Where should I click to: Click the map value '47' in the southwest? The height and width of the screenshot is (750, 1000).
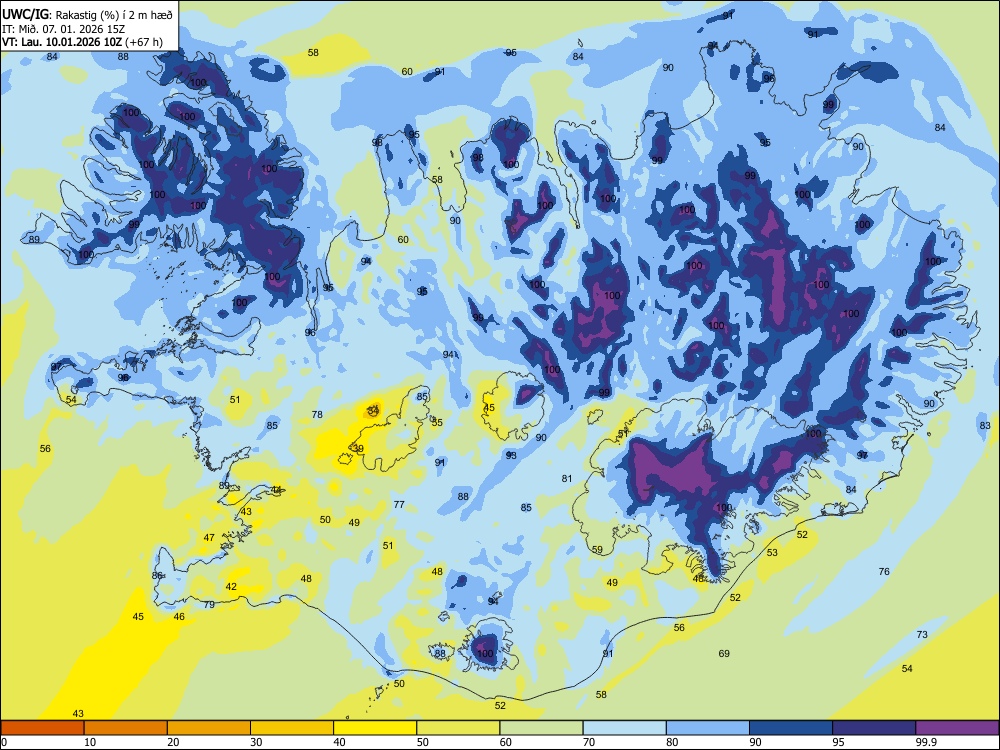209,538
